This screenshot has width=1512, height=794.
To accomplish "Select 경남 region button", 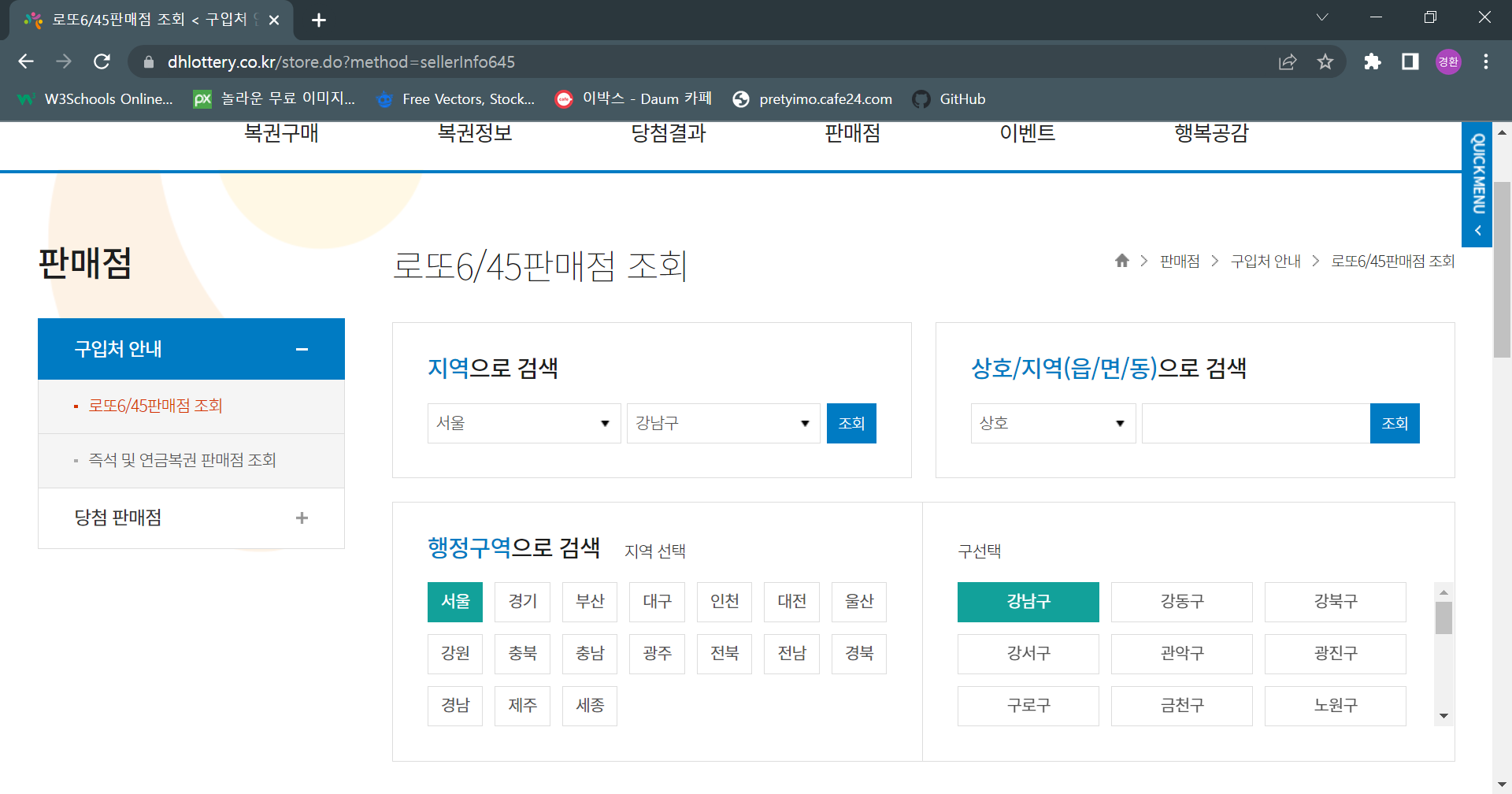I will (x=455, y=706).
